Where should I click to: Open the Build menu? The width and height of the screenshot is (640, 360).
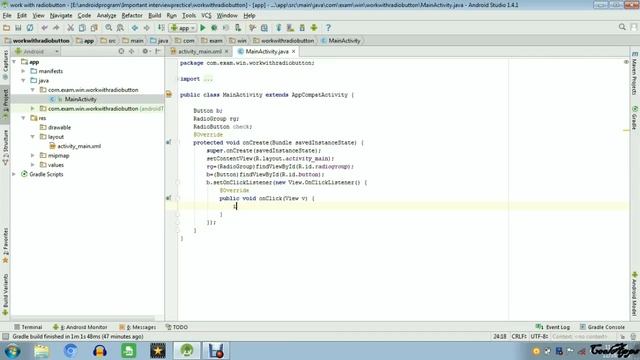[154, 16]
